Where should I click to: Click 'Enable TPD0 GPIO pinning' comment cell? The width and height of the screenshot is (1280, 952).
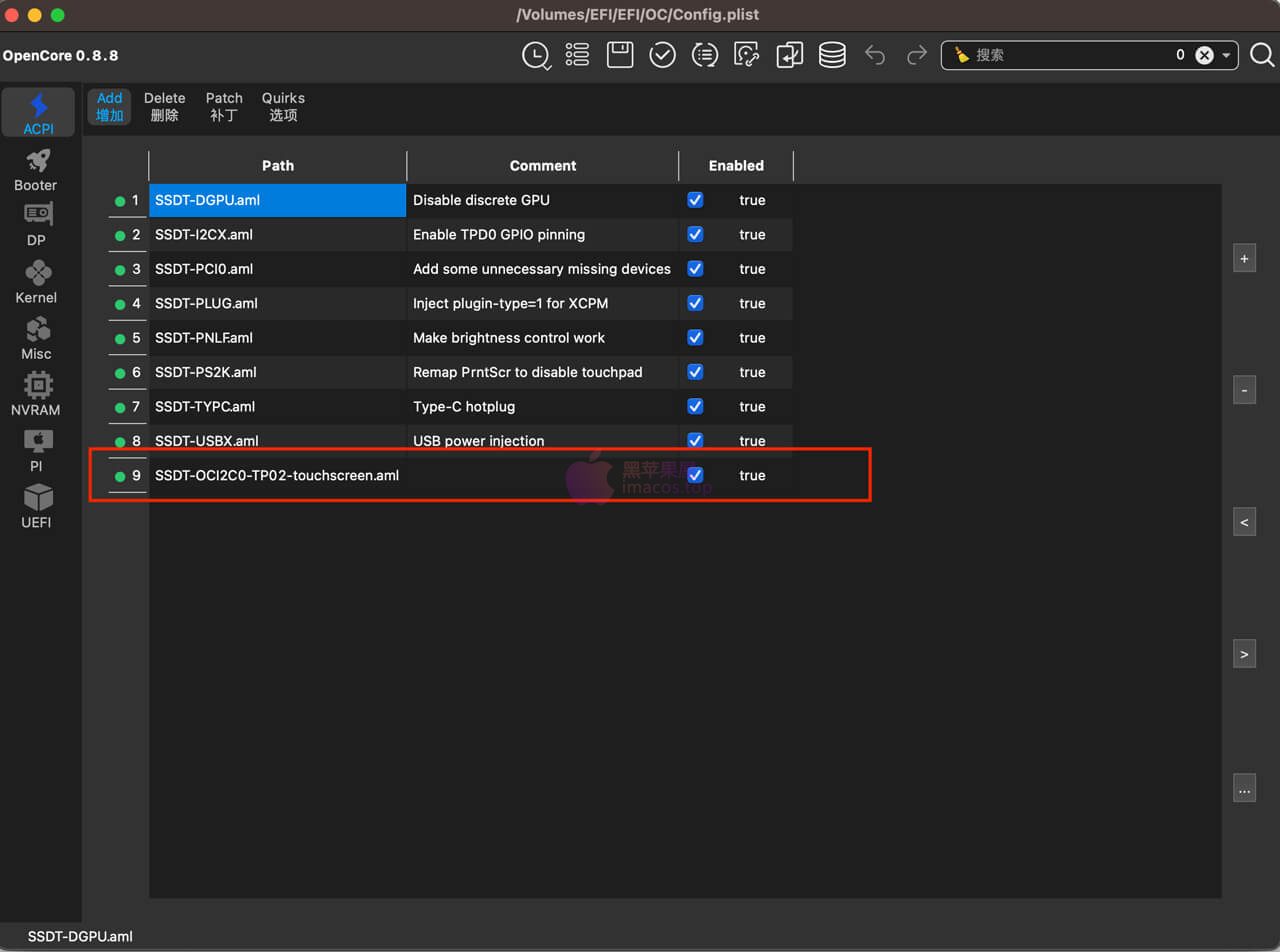[x=543, y=234]
